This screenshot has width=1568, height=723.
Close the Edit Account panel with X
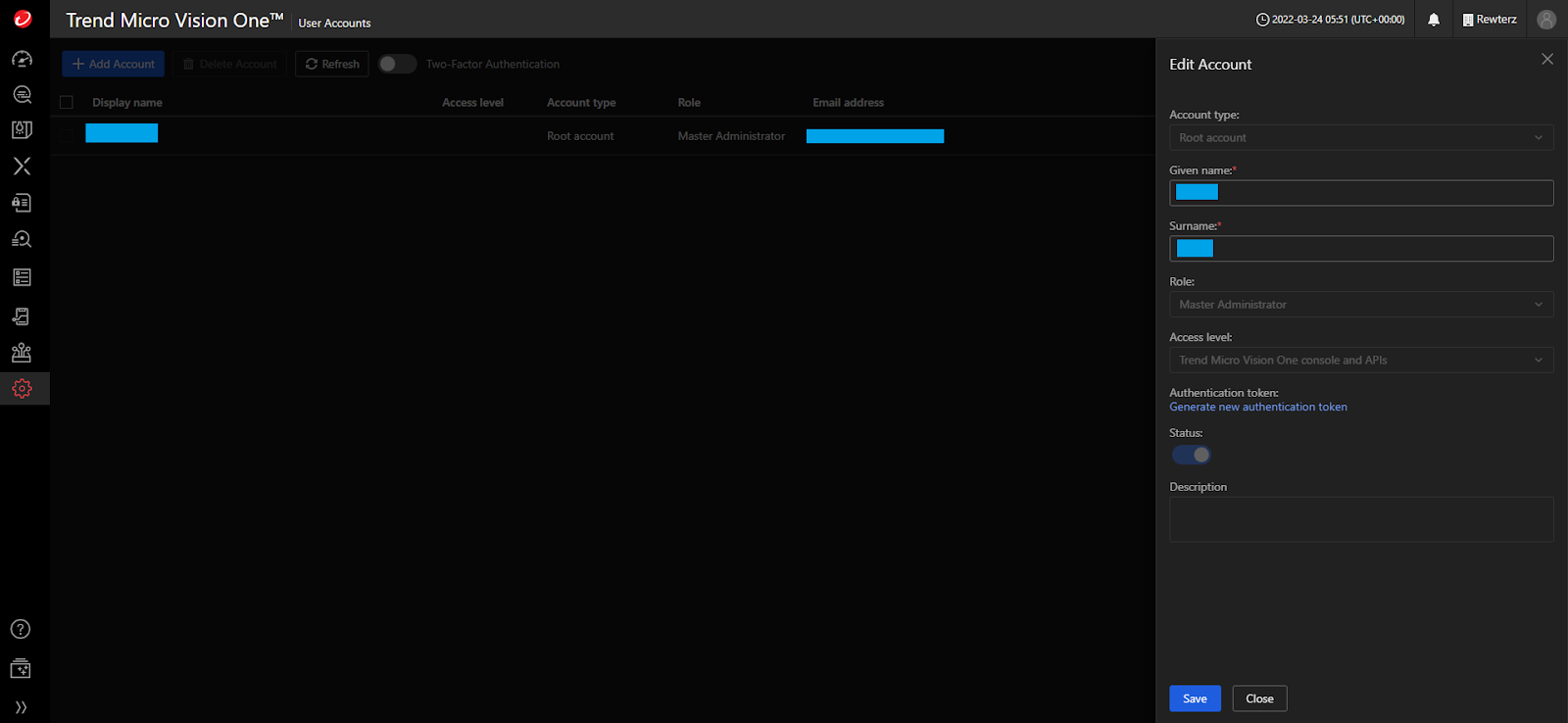(1547, 59)
